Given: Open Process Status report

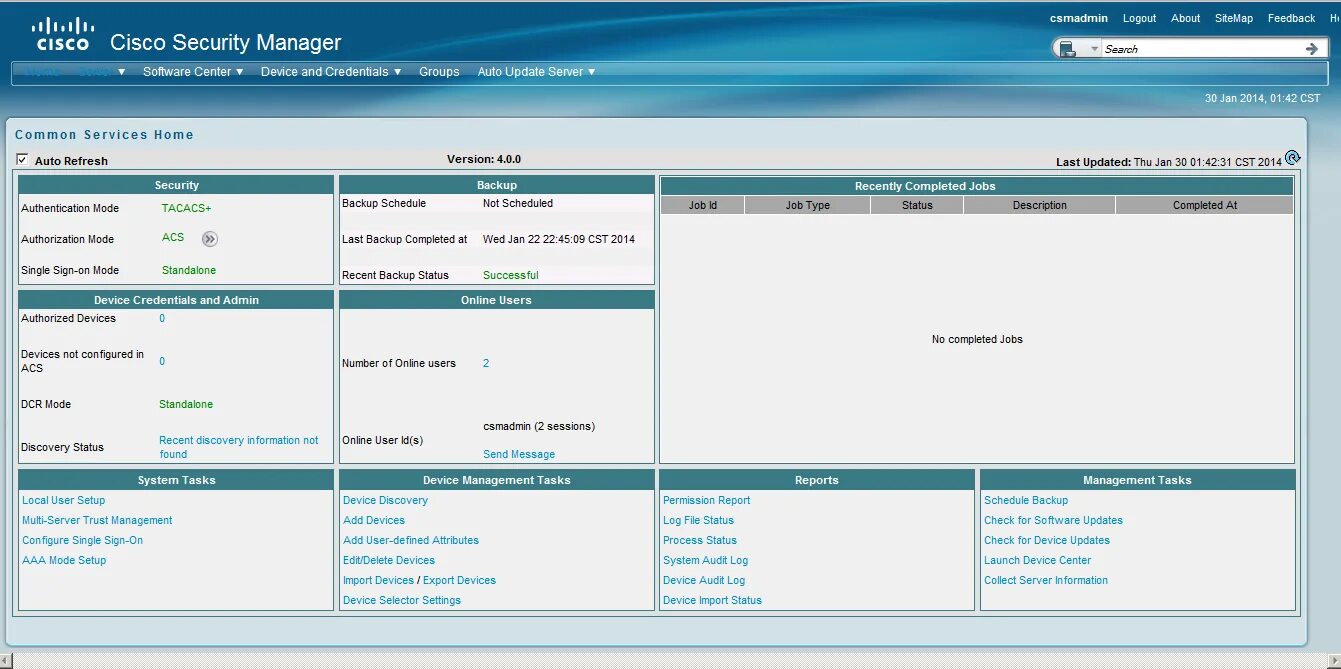Looking at the screenshot, I should (x=700, y=540).
